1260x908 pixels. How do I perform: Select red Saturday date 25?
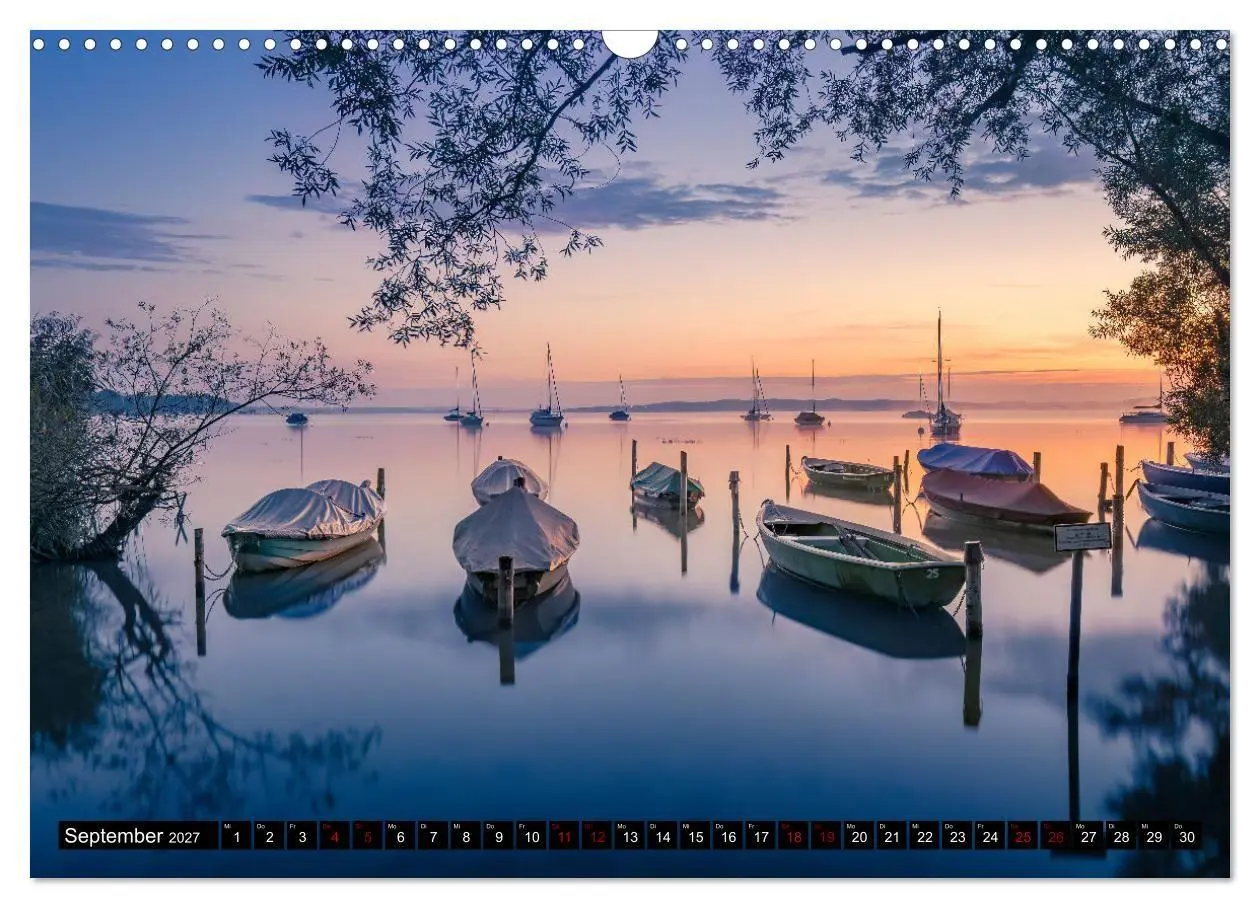(1023, 836)
